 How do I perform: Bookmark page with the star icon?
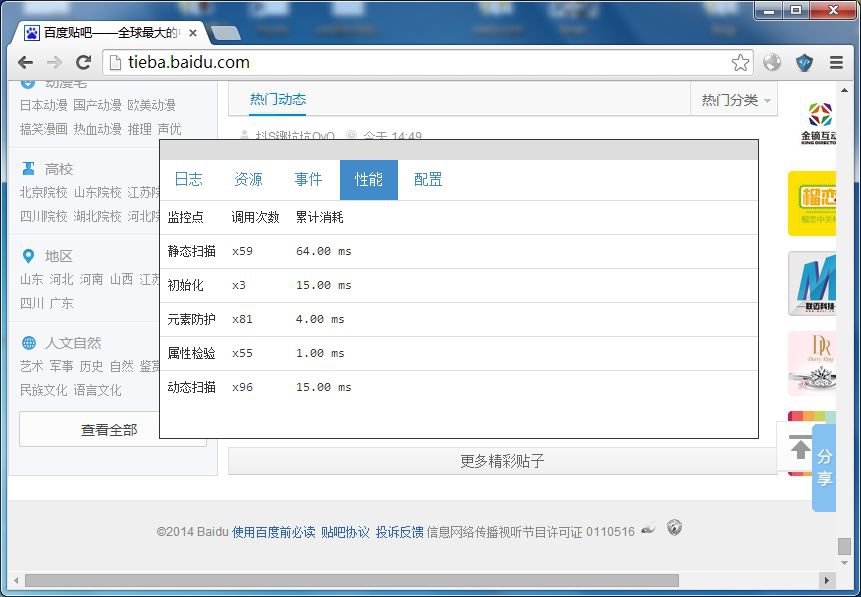click(740, 63)
